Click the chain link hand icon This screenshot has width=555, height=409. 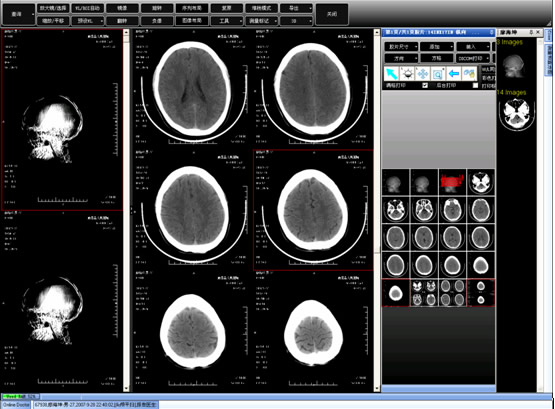pyautogui.click(x=469, y=74)
